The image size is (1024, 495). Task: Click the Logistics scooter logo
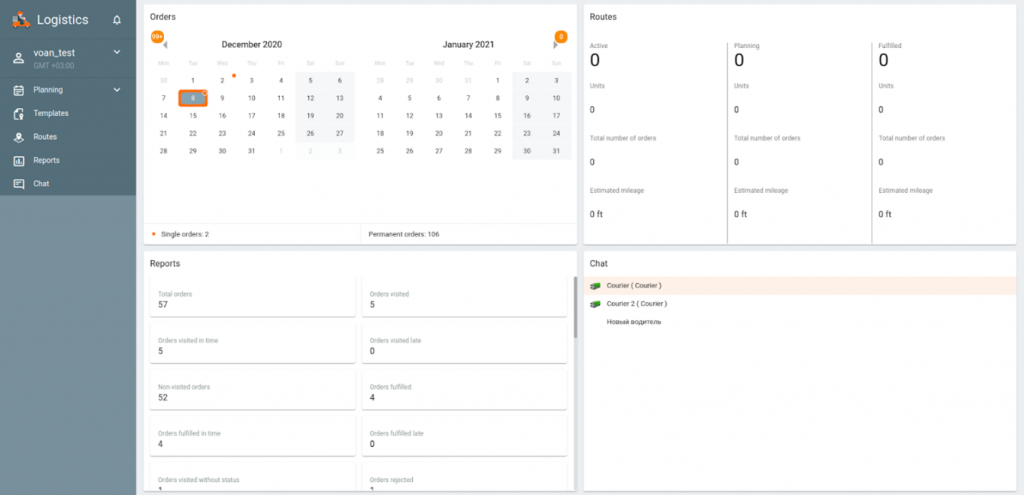tap(20, 19)
